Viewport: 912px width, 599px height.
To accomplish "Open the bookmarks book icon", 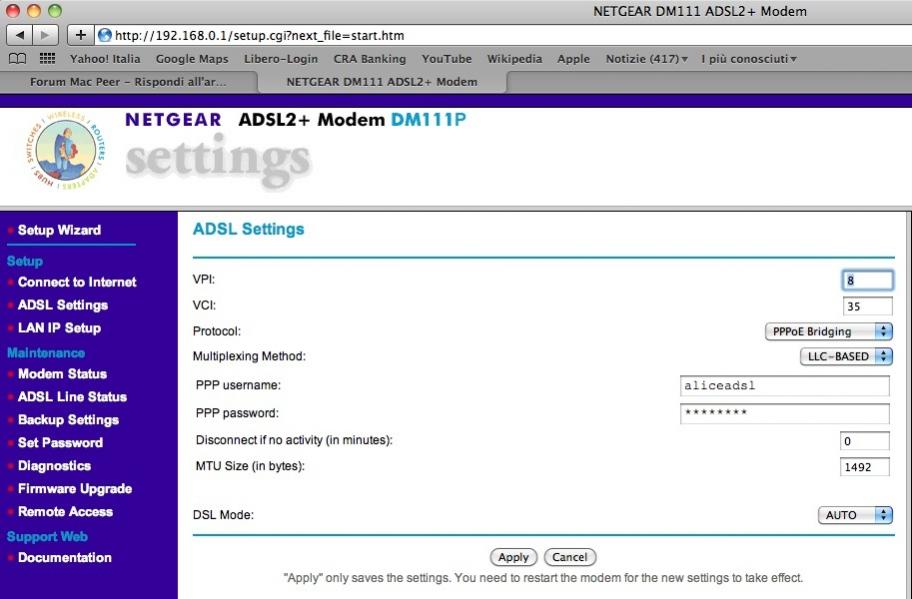I will 17,59.
